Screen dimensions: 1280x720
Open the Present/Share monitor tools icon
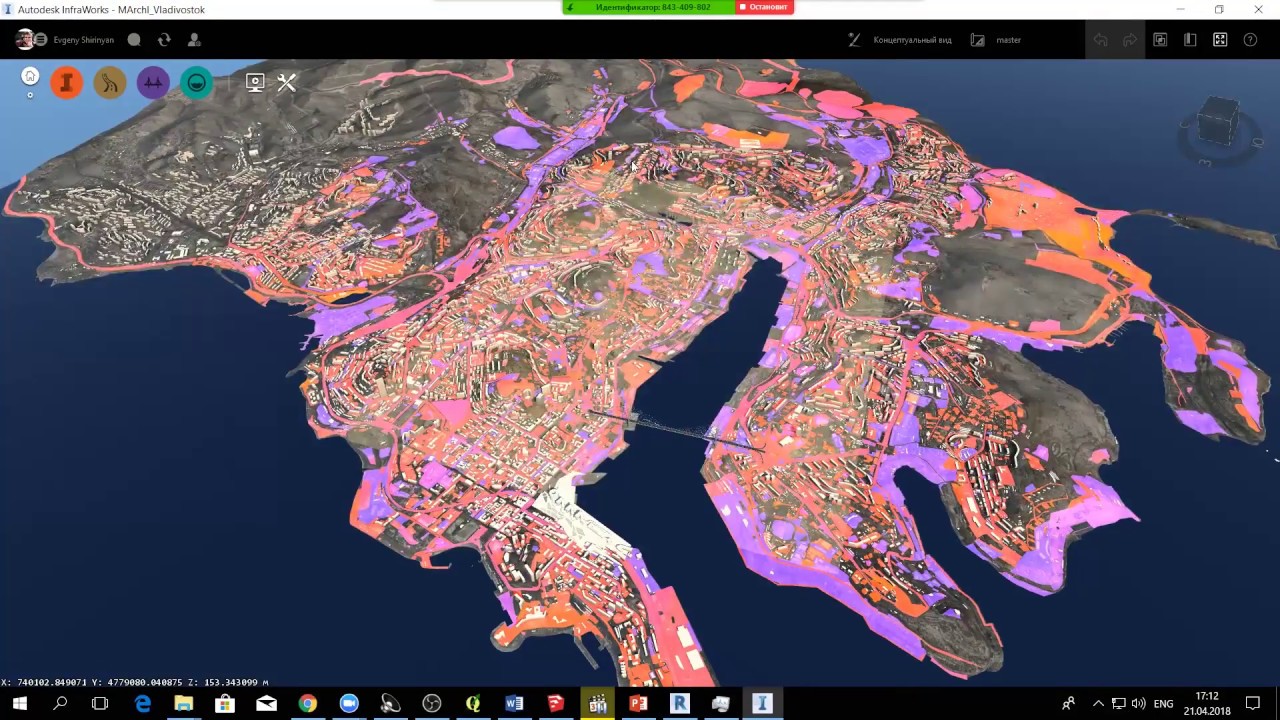pyautogui.click(x=255, y=82)
